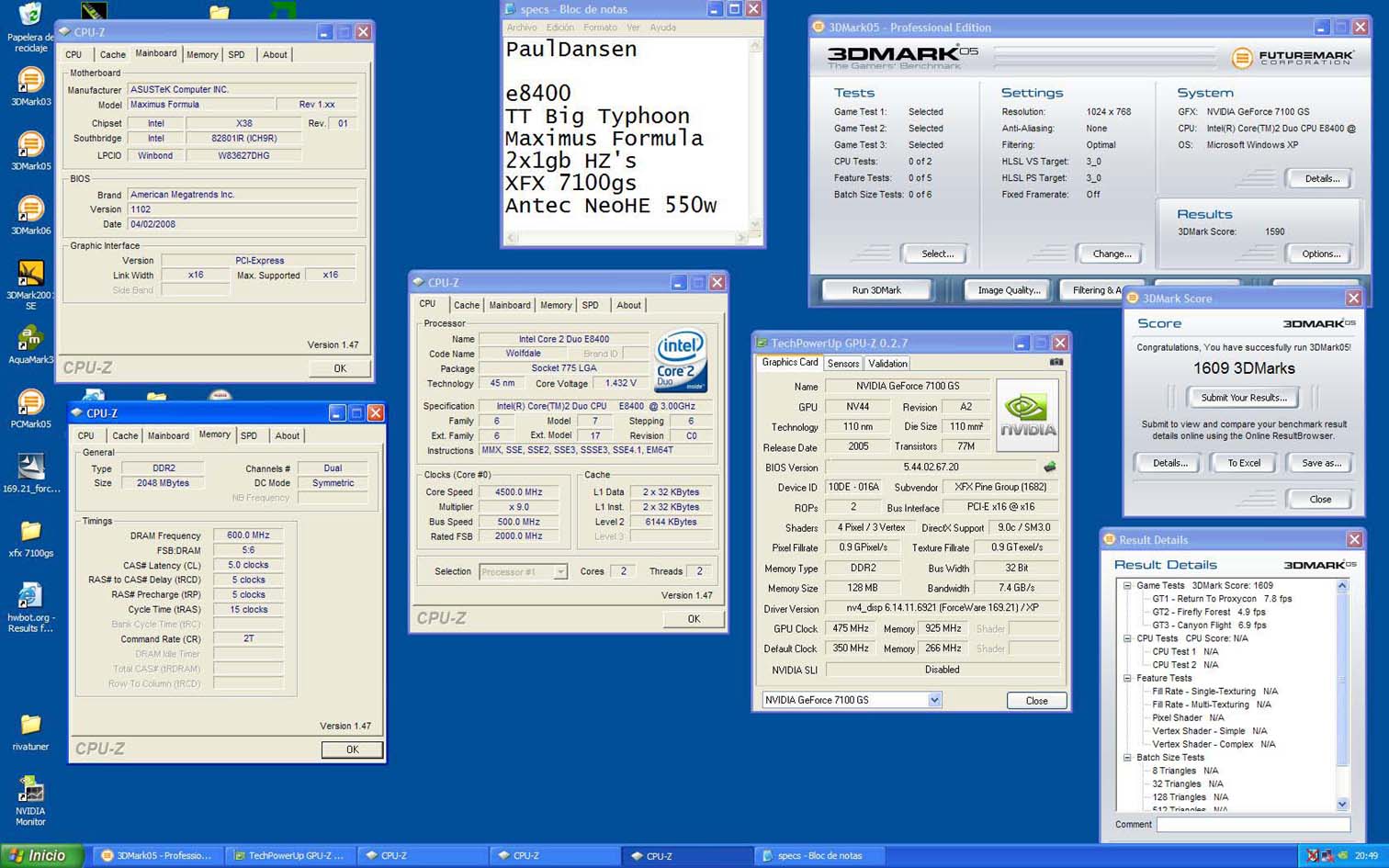Switch to specs Bloc de notas taskbar button
Screen dimensions: 1389x868
(819, 856)
